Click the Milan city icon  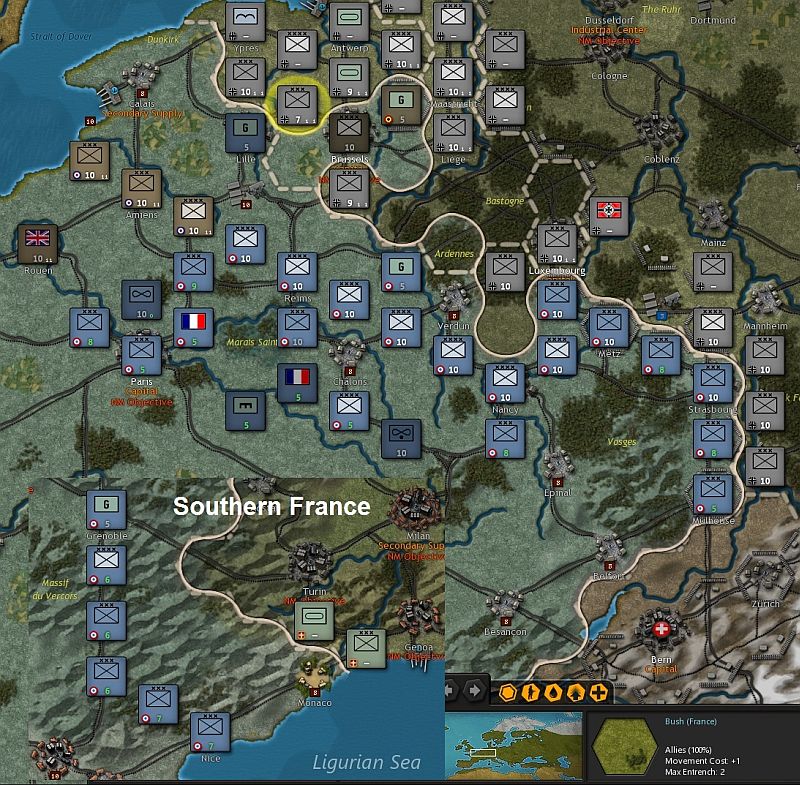coord(415,509)
